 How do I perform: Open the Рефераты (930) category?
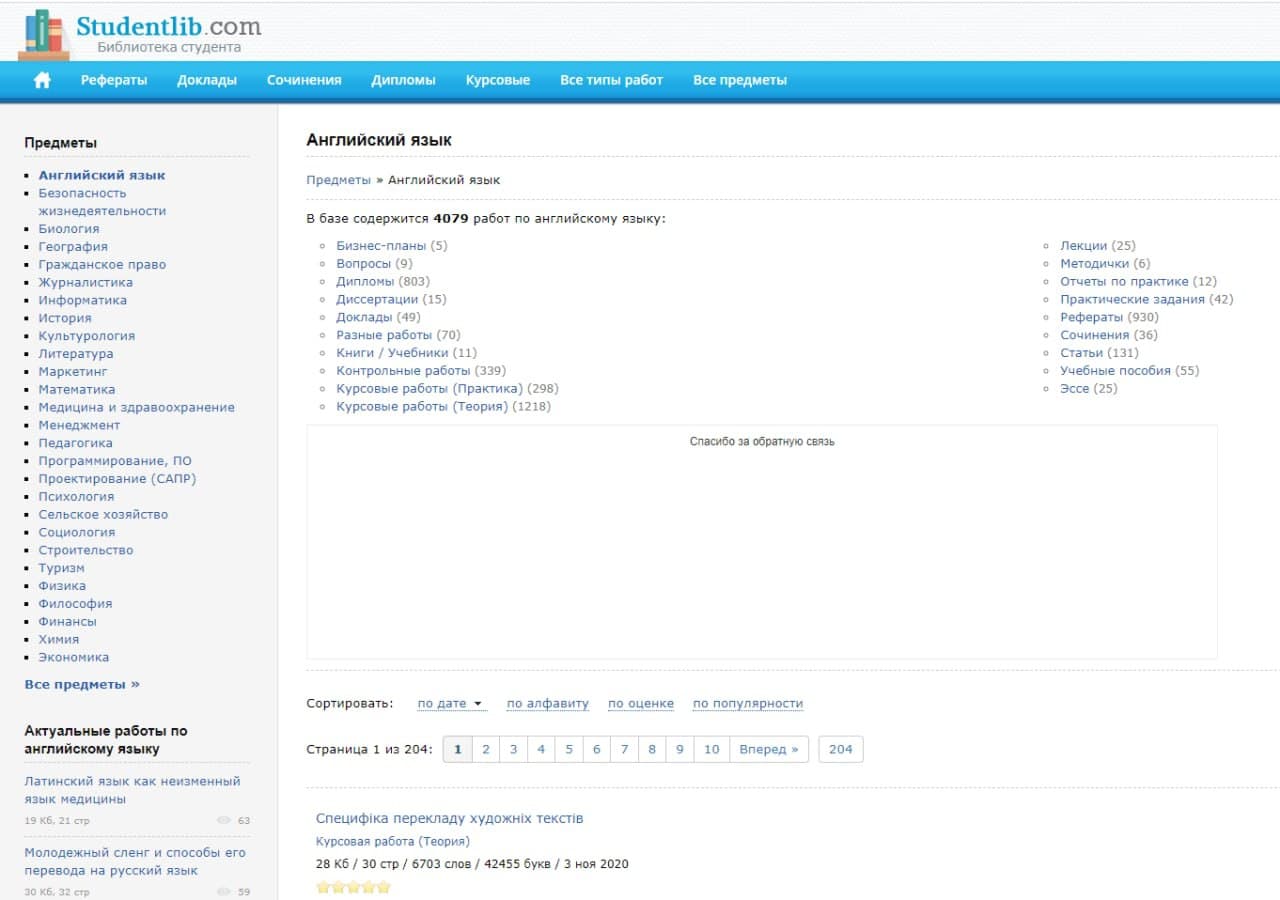click(1091, 318)
